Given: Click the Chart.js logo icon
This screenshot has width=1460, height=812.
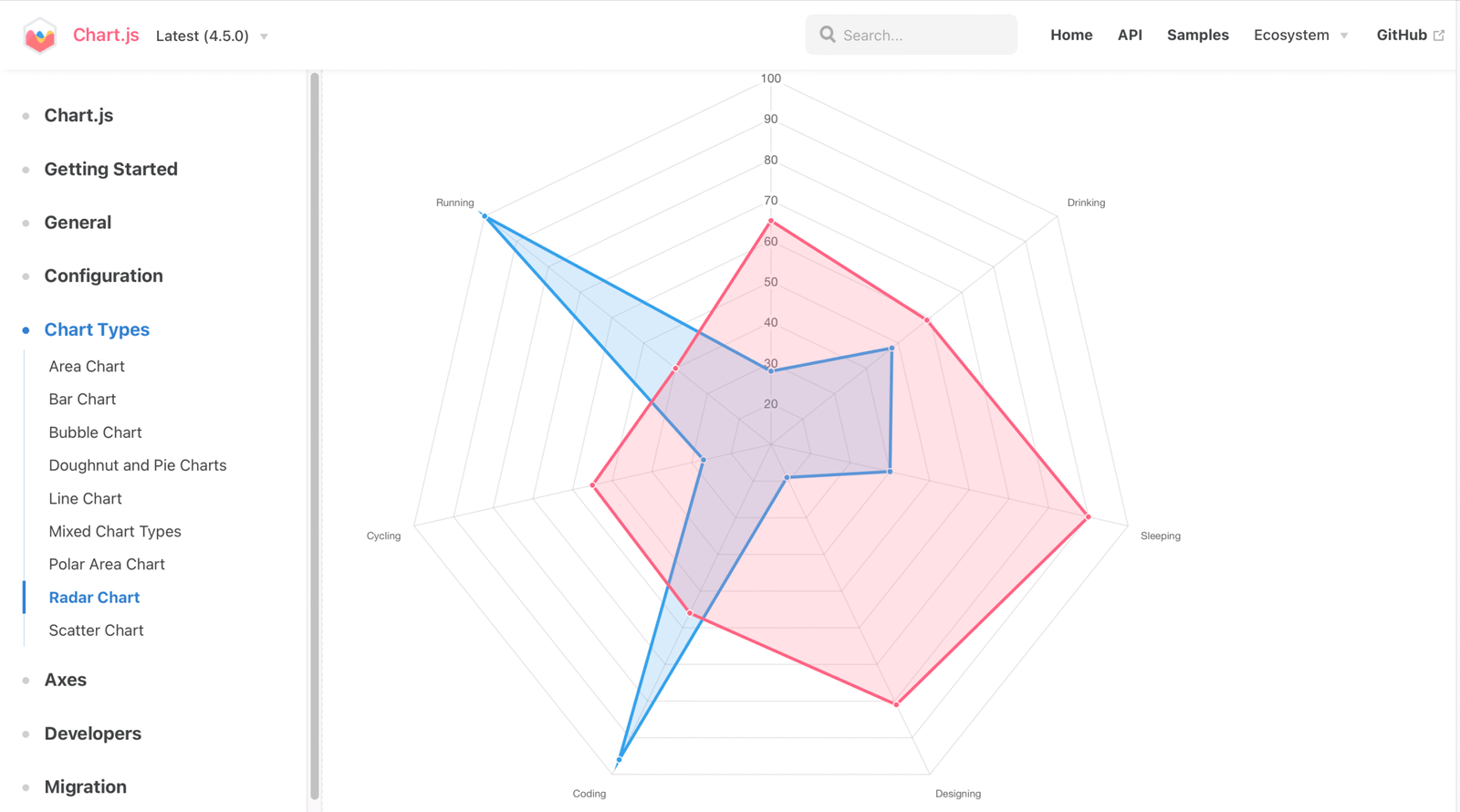Looking at the screenshot, I should coord(40,36).
